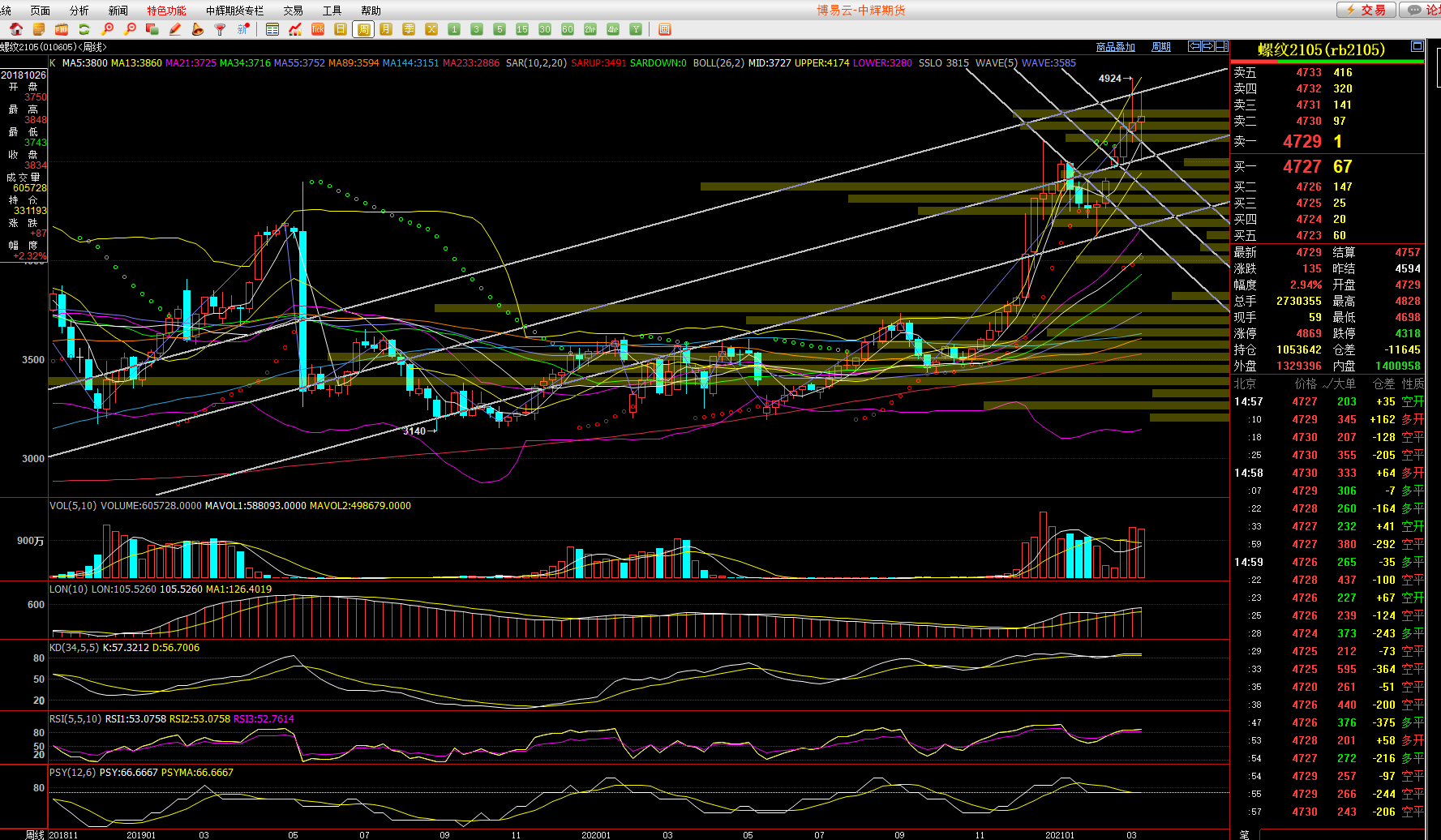1441x840 pixels.
Task: Zoom in with the plus magnifier icon
Action: 106,29
